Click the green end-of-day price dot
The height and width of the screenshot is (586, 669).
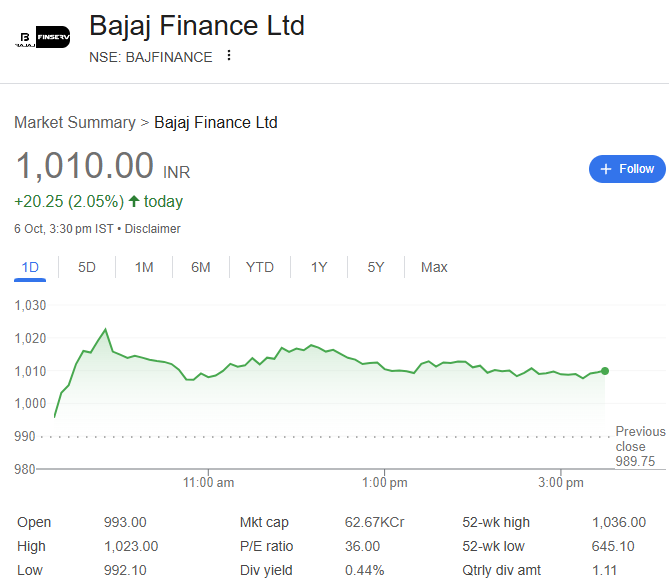[x=605, y=371]
